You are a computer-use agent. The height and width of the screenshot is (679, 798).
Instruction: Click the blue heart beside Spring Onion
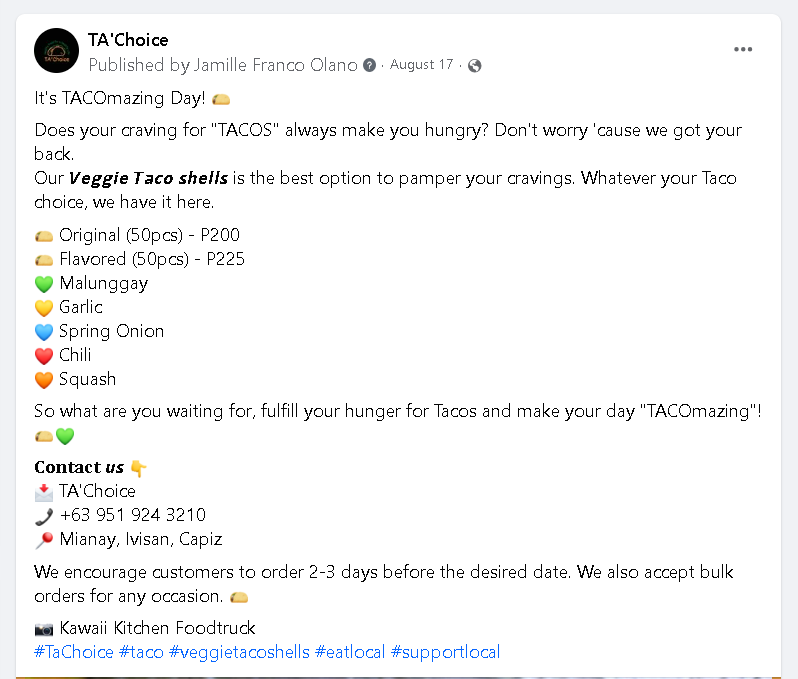pyautogui.click(x=44, y=332)
